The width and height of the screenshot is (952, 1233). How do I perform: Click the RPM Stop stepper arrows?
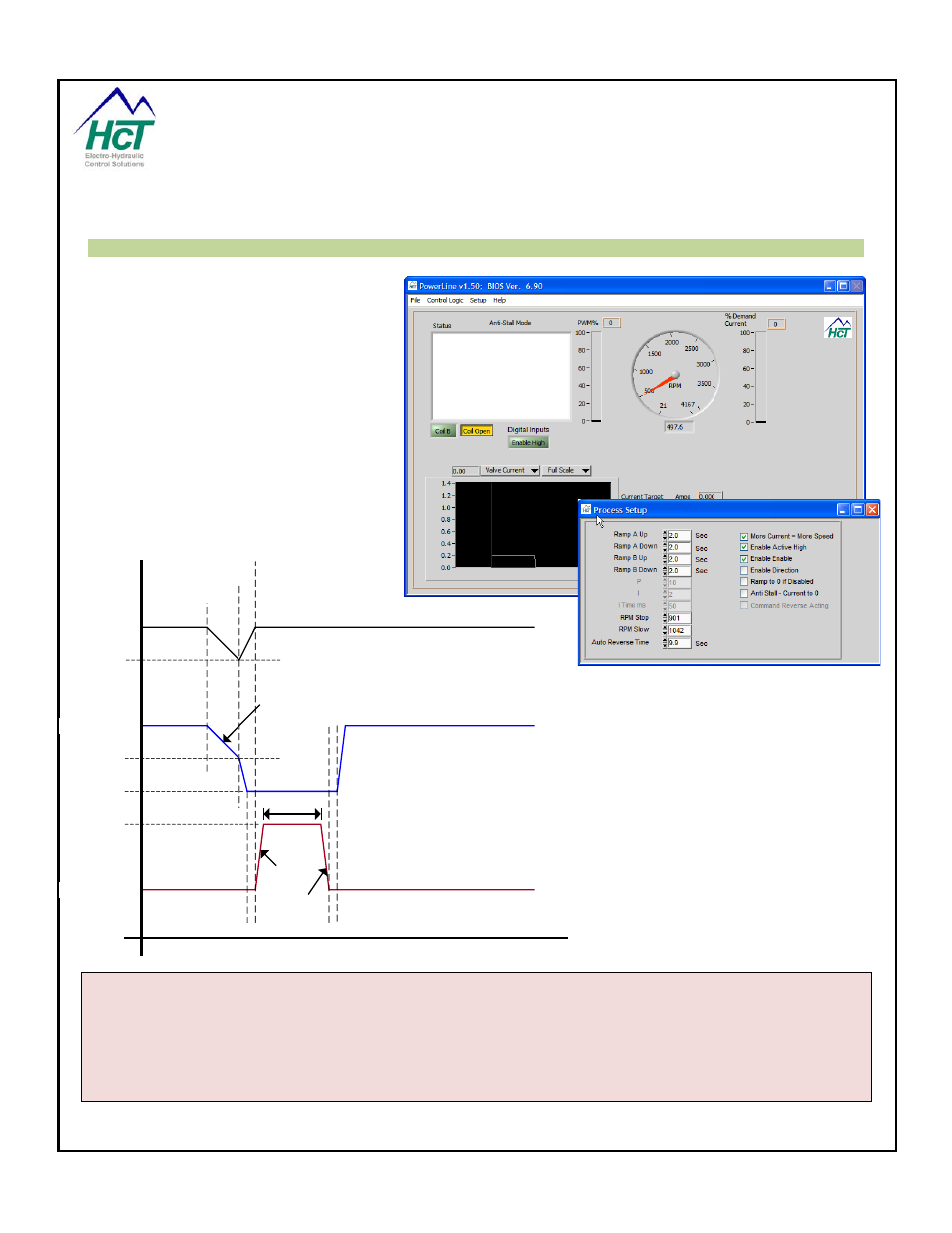coord(665,618)
